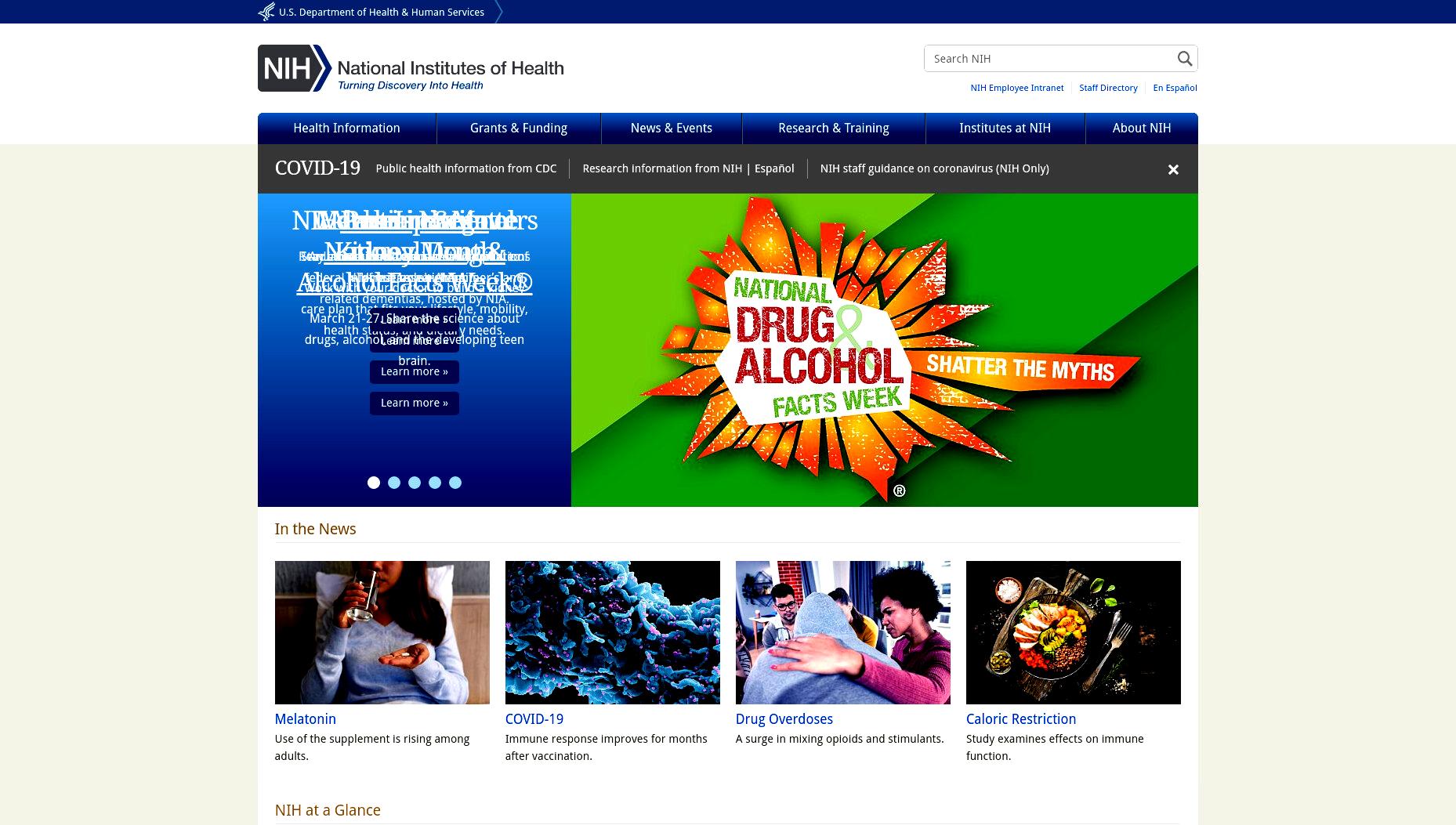Click 'Immune response improves for months' text

[x=607, y=747]
